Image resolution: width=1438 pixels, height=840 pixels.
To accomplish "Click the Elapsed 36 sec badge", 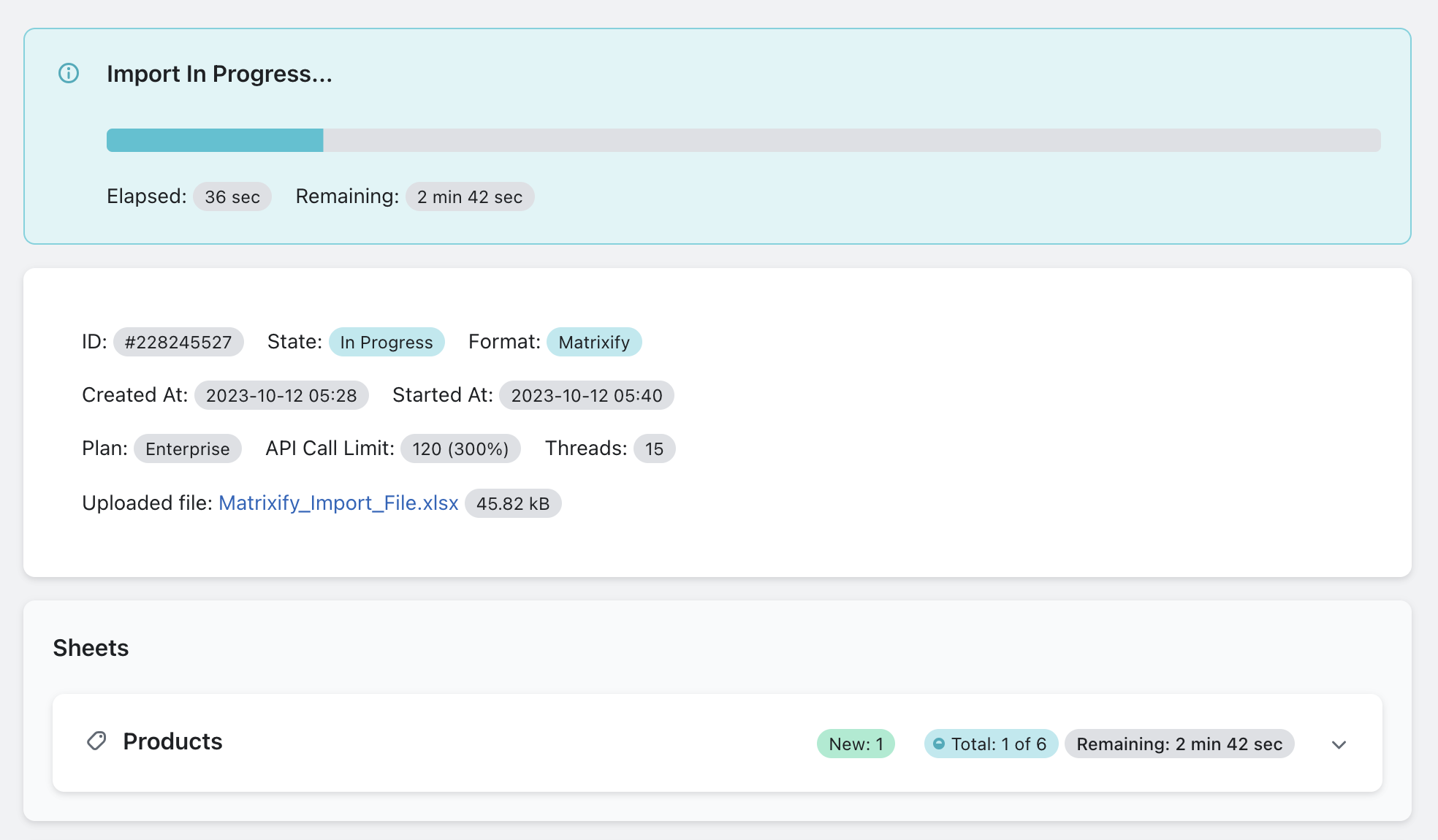I will 232,196.
